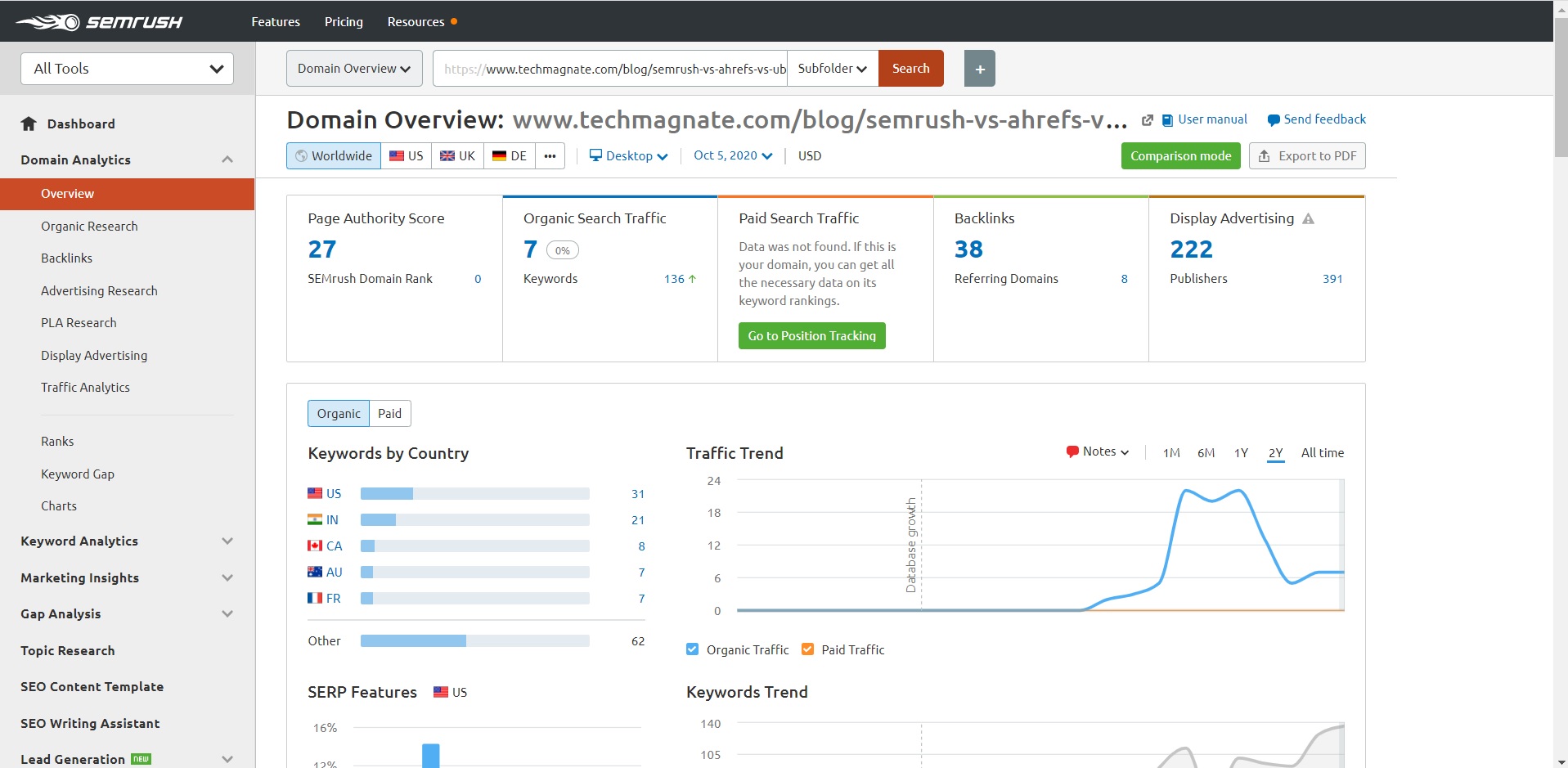Open the Pricing page

[344, 22]
